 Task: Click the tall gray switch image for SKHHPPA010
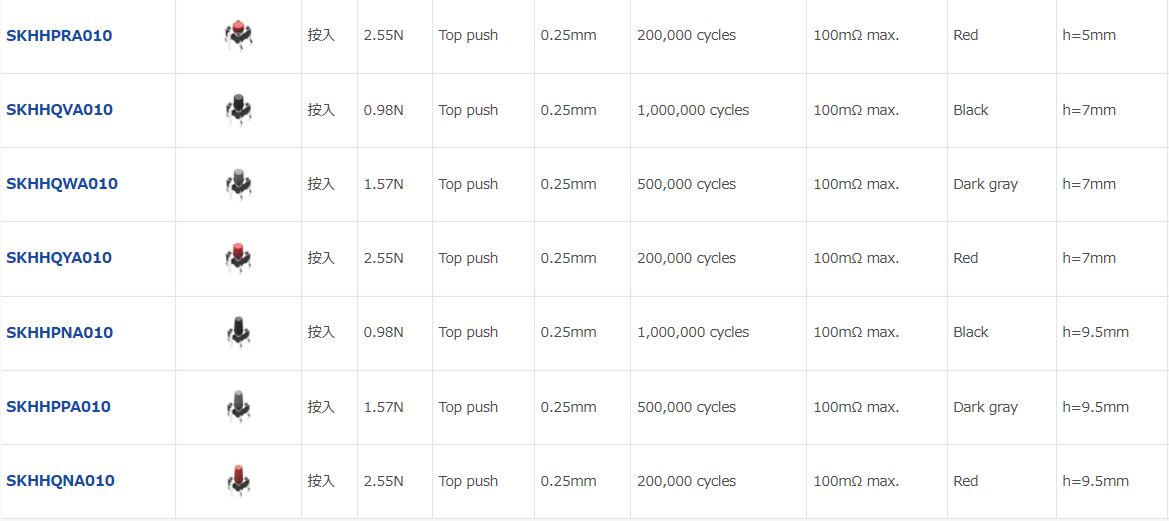238,405
